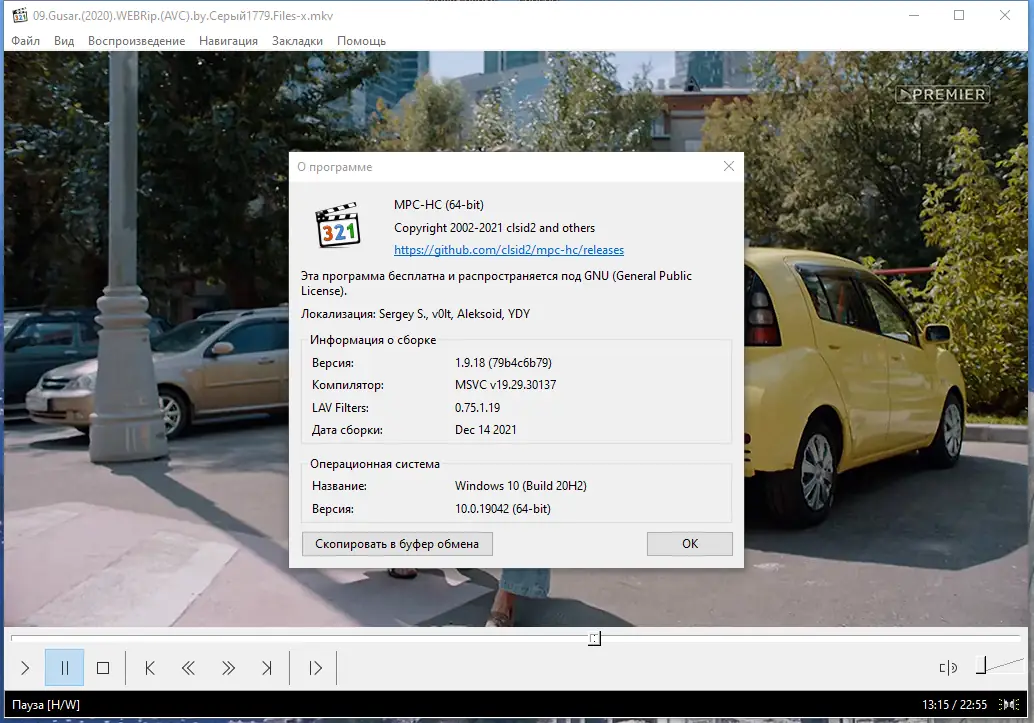This screenshot has height=723, width=1034.
Task: Open the mpc-hc releases GitHub link
Action: coord(508,250)
